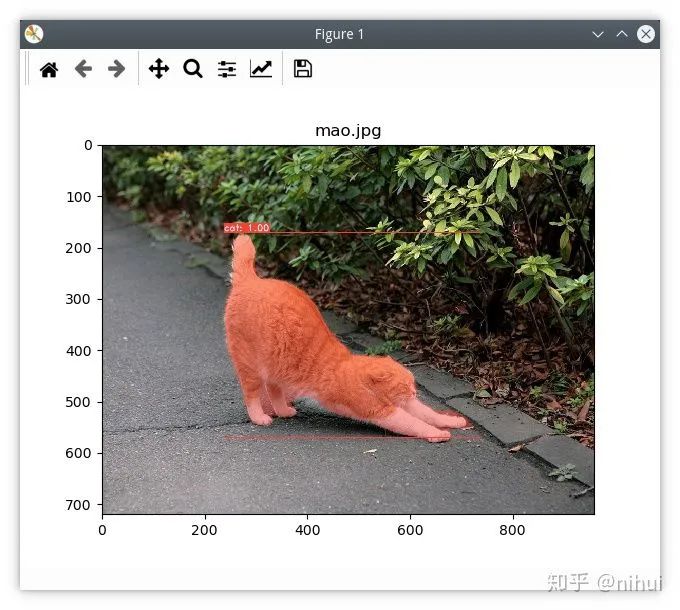This screenshot has width=680, height=610.
Task: Save the figure with the floppy icon
Action: pos(303,69)
